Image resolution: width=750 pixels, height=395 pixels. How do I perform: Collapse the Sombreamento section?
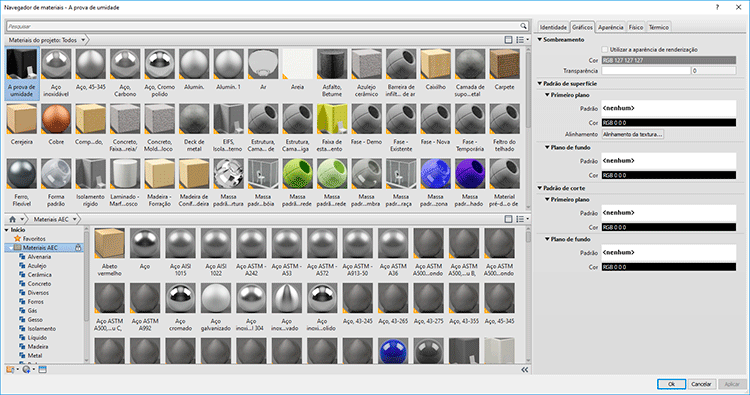[x=540, y=40]
